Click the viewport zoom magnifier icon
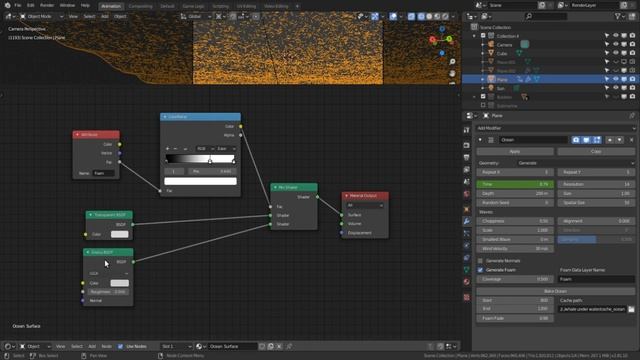 (452, 62)
